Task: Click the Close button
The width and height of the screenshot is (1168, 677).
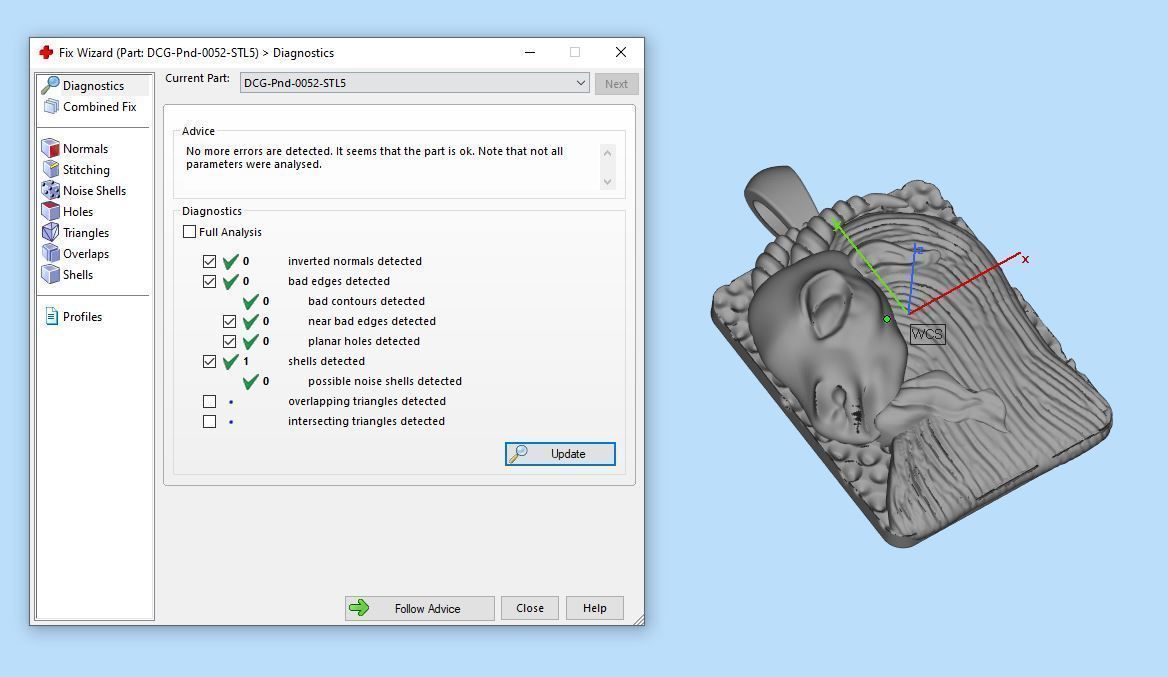Action: pyautogui.click(x=530, y=608)
